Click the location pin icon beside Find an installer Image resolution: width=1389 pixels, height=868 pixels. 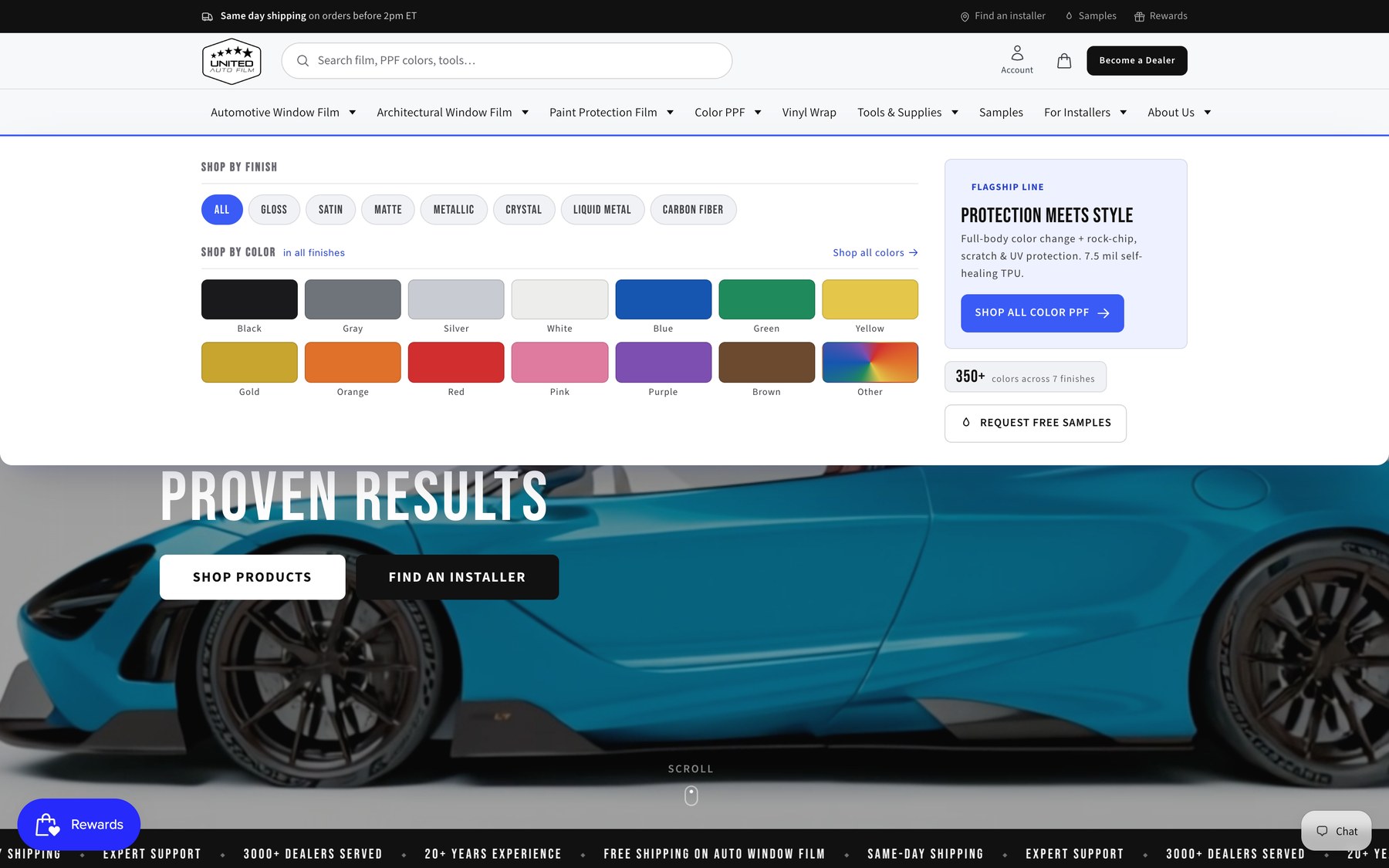(x=965, y=16)
